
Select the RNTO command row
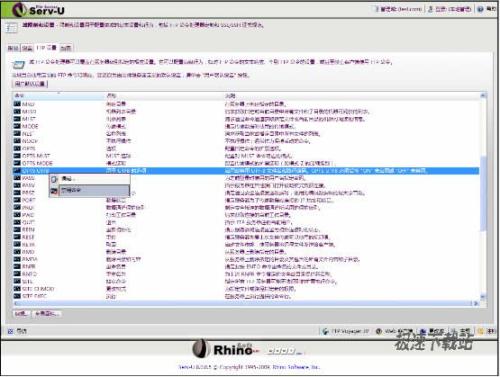246,274
